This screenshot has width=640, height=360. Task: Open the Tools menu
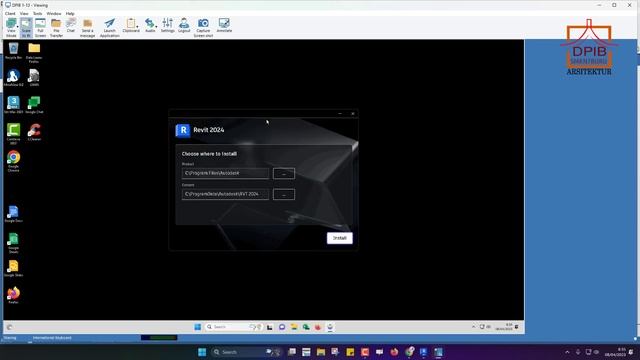(38, 13)
